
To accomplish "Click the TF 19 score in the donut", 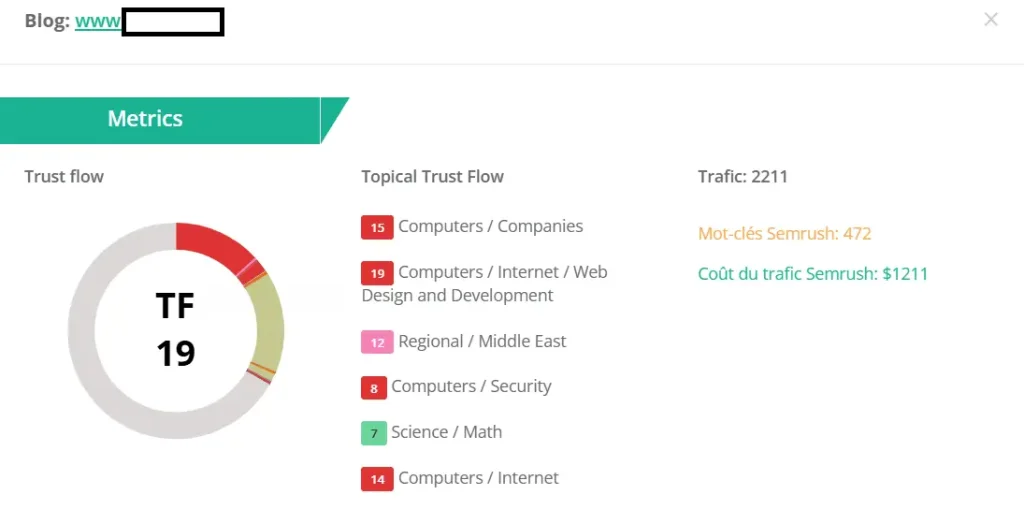I will click(176, 330).
